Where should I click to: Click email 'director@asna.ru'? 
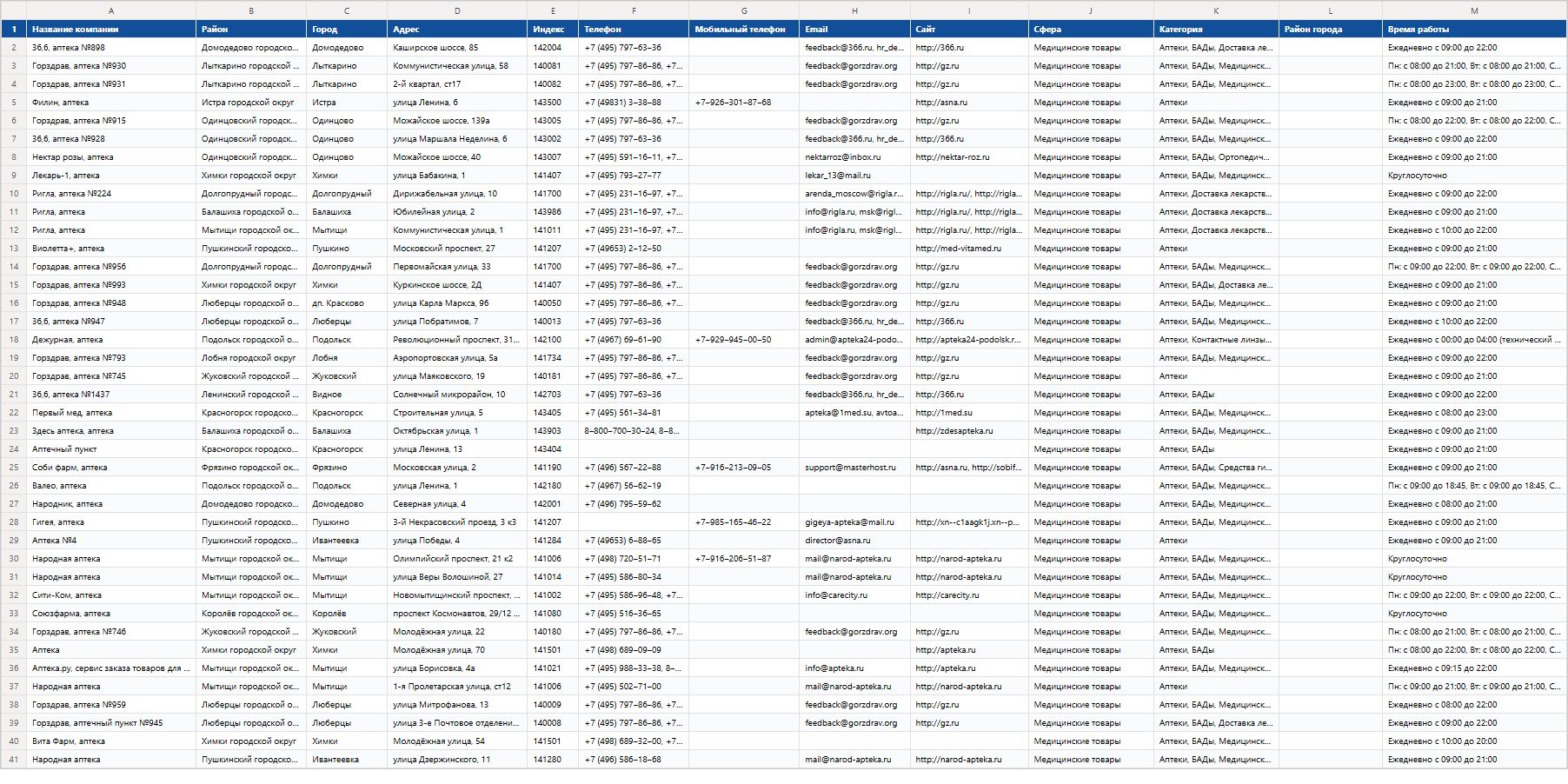point(854,541)
